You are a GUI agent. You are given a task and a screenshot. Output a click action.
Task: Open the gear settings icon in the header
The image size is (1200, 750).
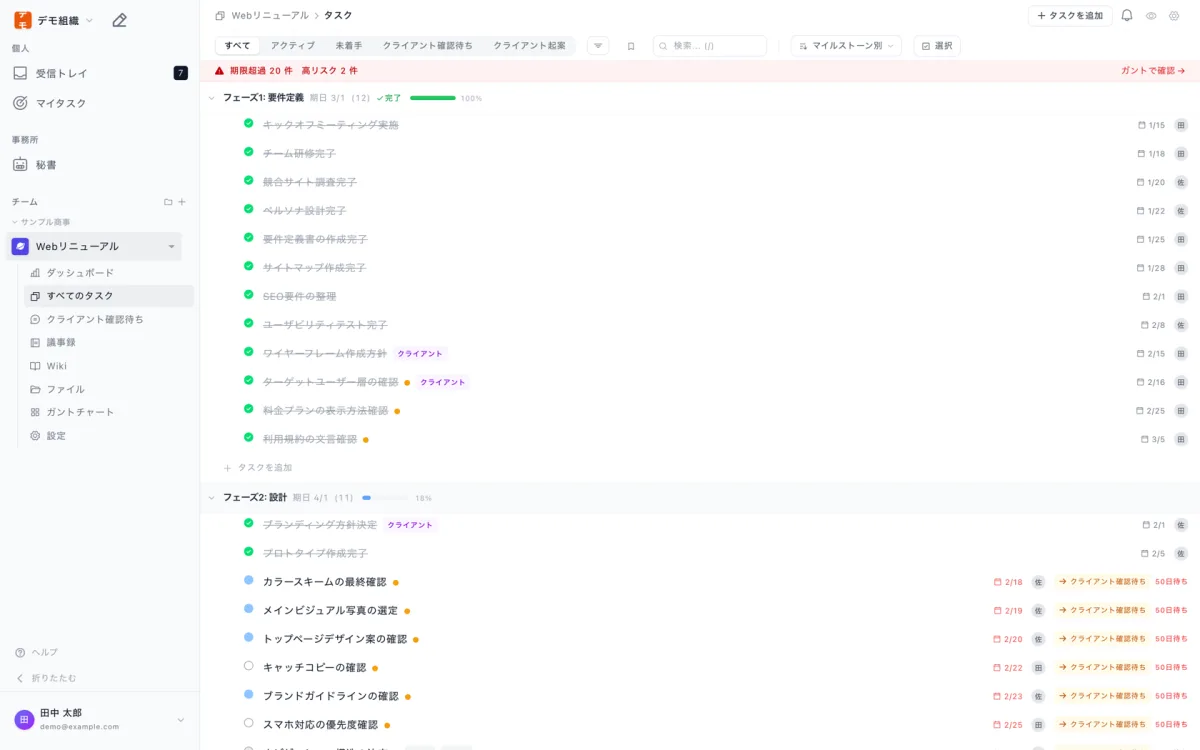click(x=1174, y=16)
